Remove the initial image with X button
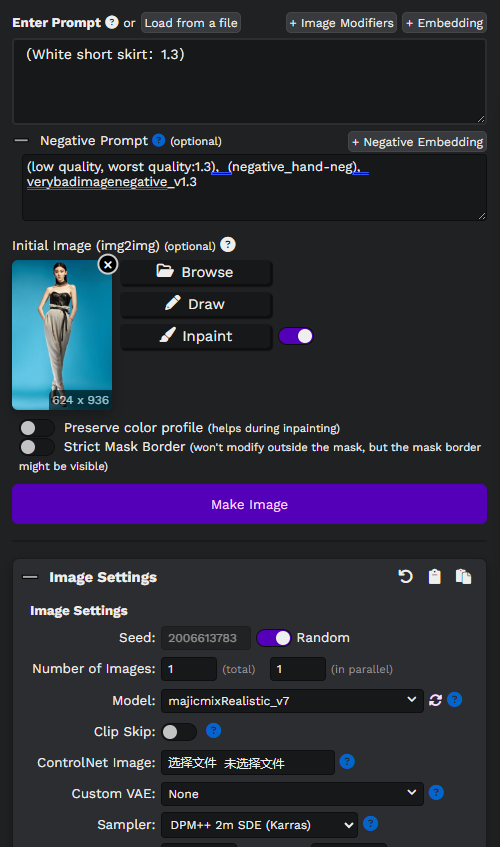 point(108,264)
